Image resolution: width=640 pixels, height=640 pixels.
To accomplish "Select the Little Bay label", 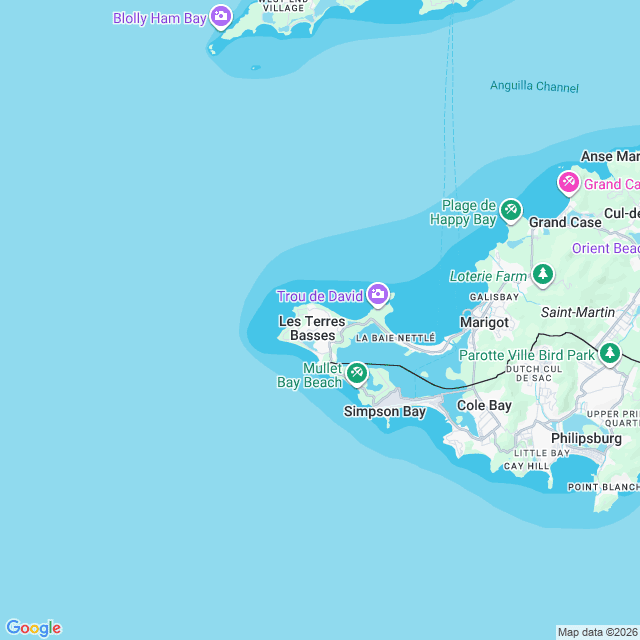I will click(542, 453).
